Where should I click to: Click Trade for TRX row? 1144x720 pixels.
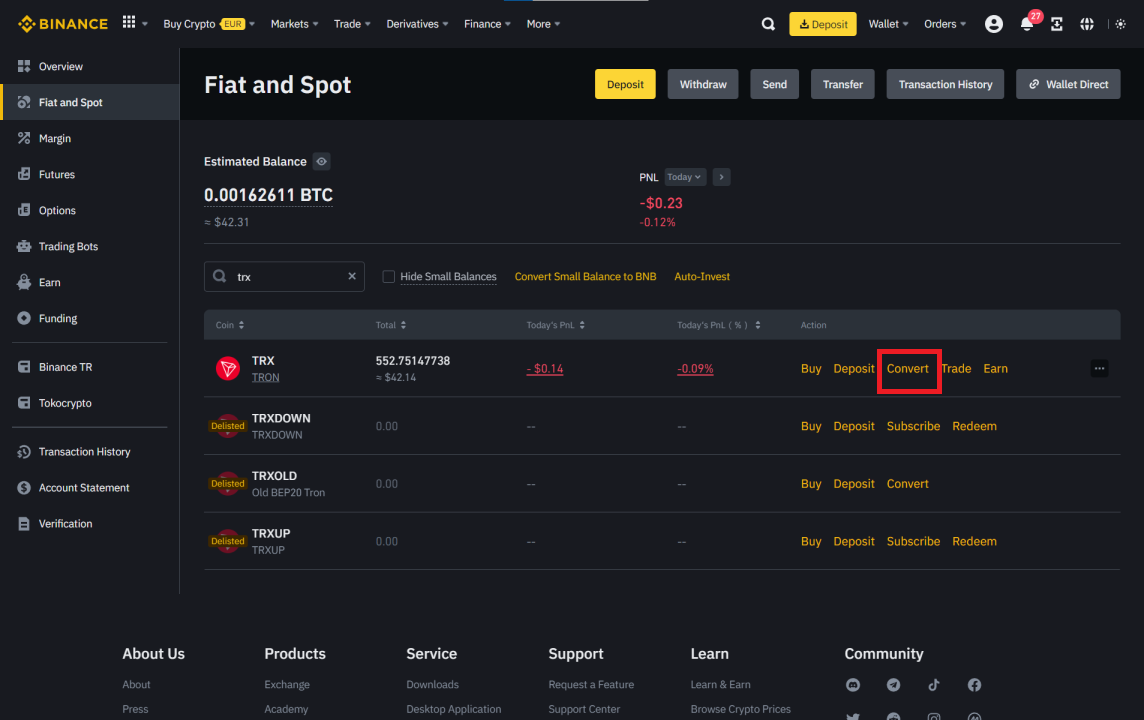pyautogui.click(x=956, y=368)
